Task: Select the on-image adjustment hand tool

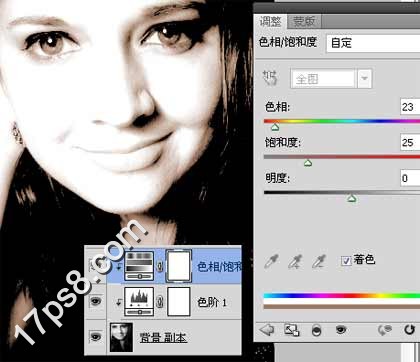Action: coord(270,79)
